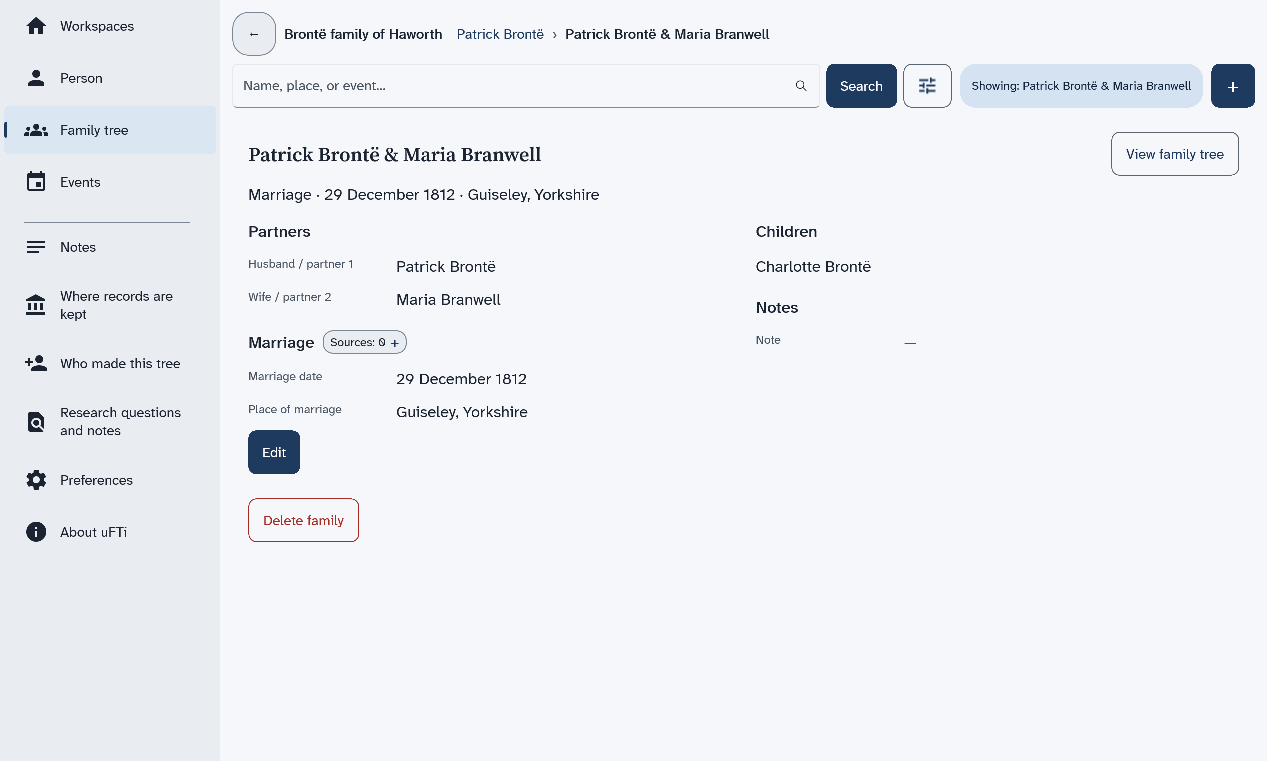Click the About uFTi info icon

pos(36,532)
